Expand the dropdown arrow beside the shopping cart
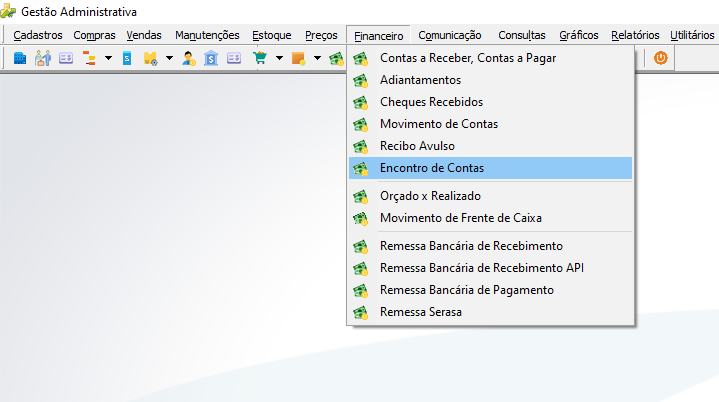Viewport: 719px width, 402px height. (279, 58)
